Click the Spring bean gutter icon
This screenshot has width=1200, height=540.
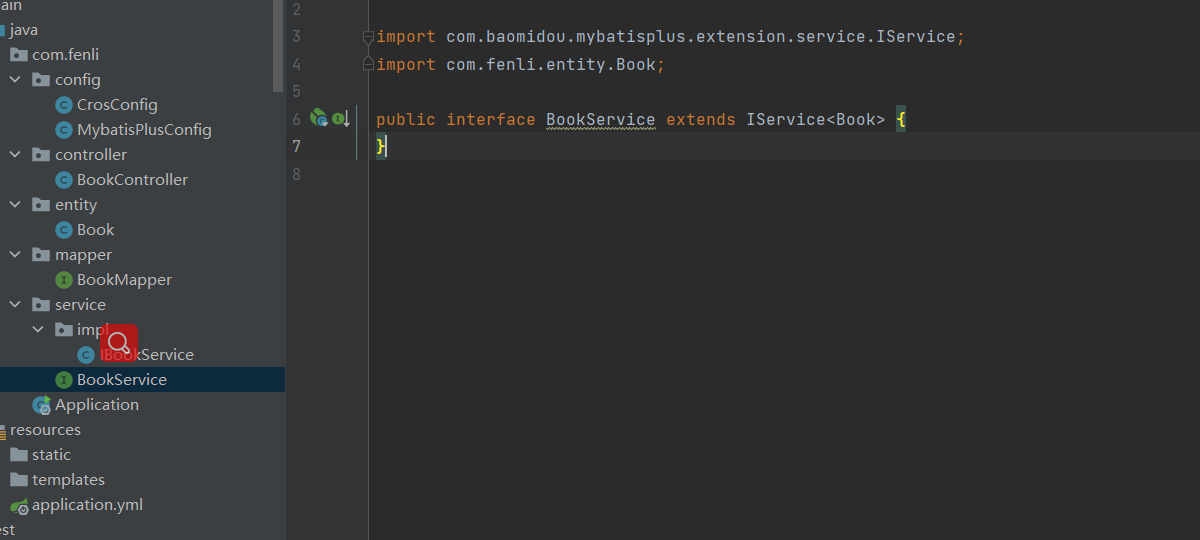[318, 119]
